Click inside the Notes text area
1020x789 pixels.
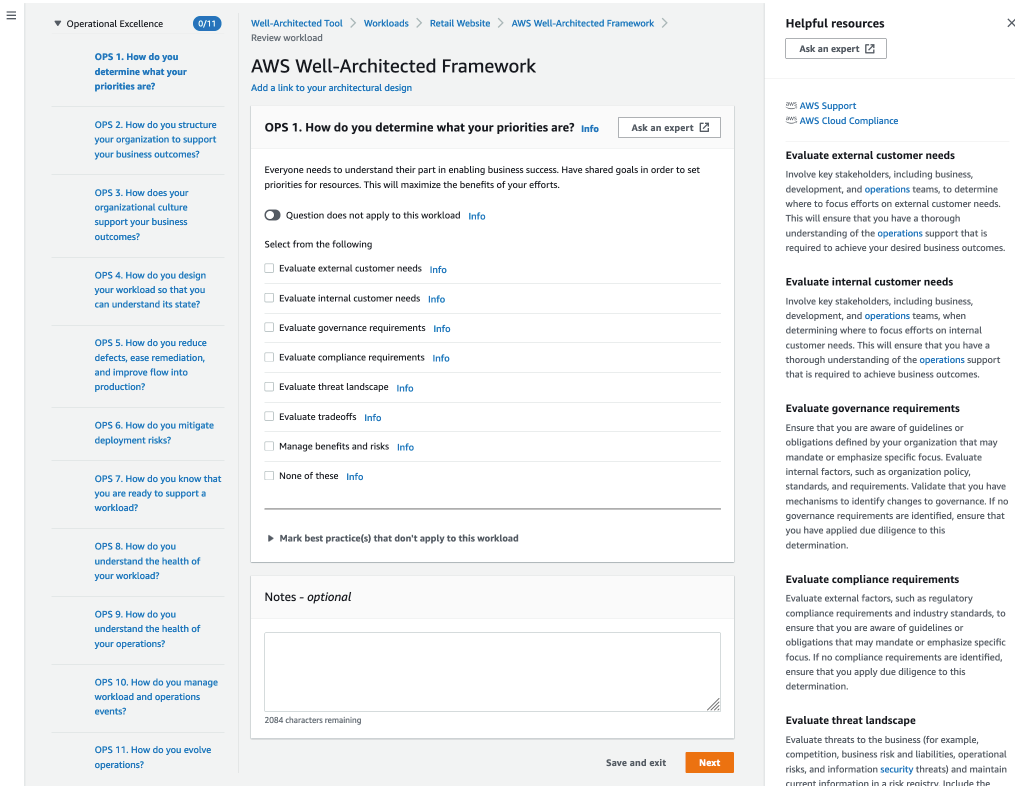click(491, 670)
